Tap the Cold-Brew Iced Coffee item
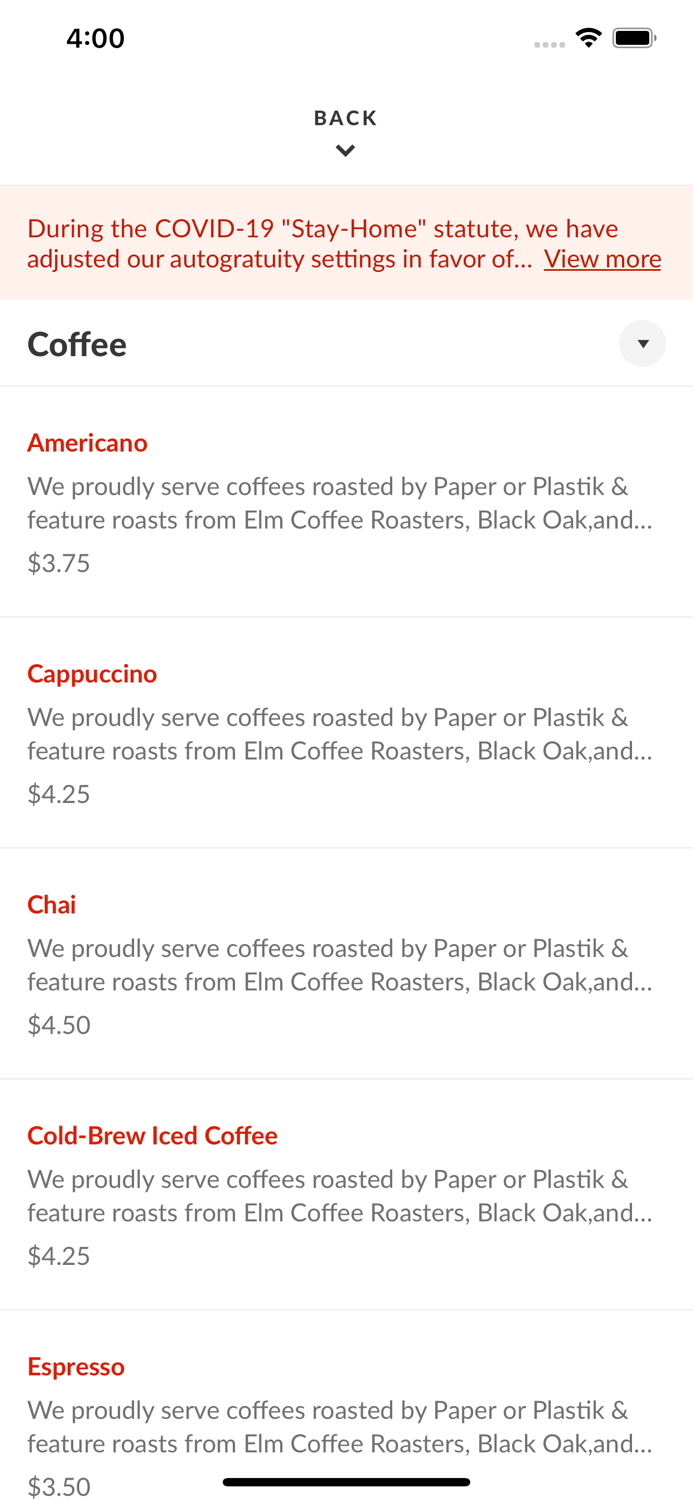The width and height of the screenshot is (693, 1500). (x=152, y=1135)
